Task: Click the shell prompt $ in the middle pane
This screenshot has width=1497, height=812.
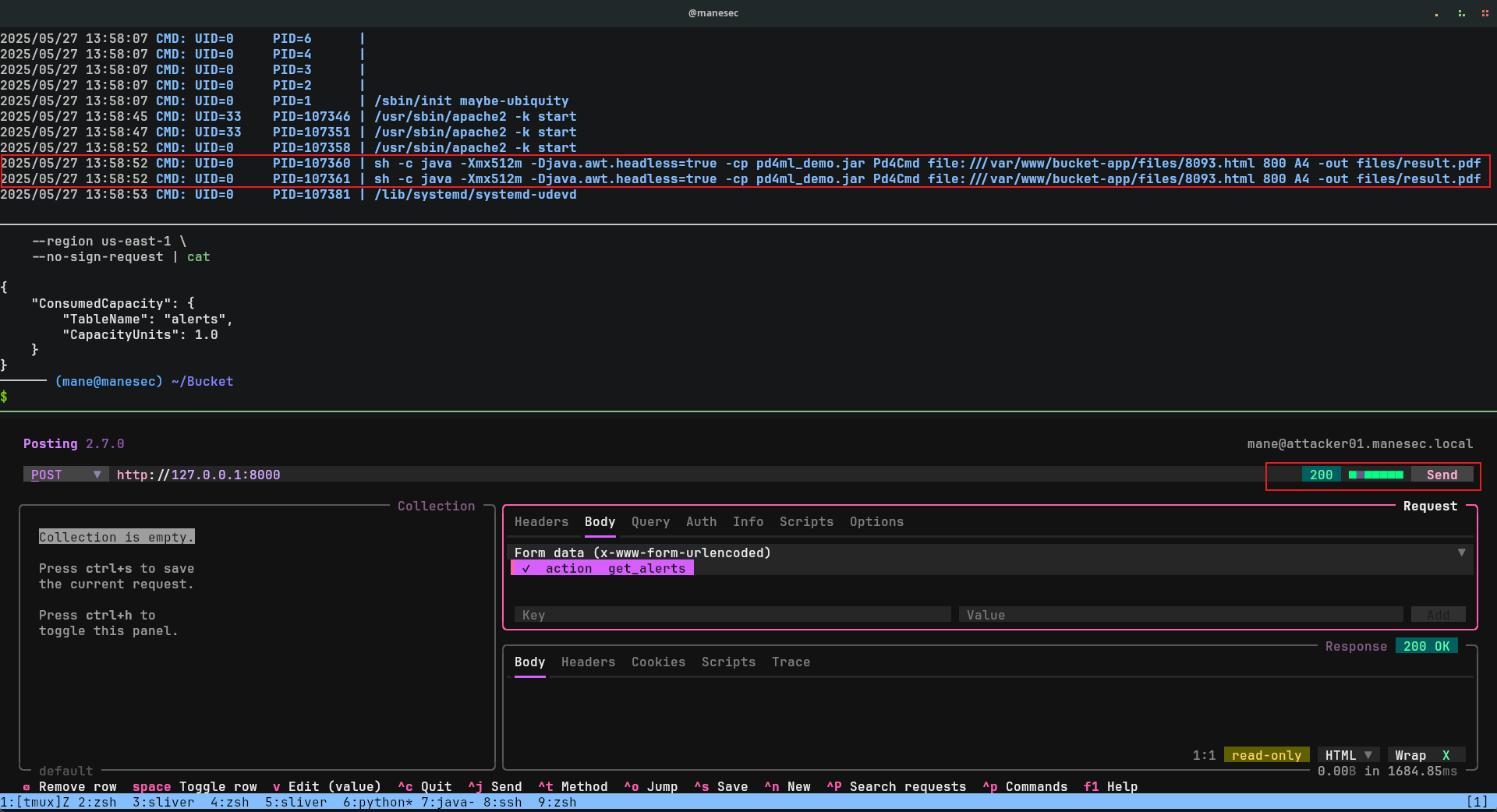Action: pyautogui.click(x=4, y=397)
